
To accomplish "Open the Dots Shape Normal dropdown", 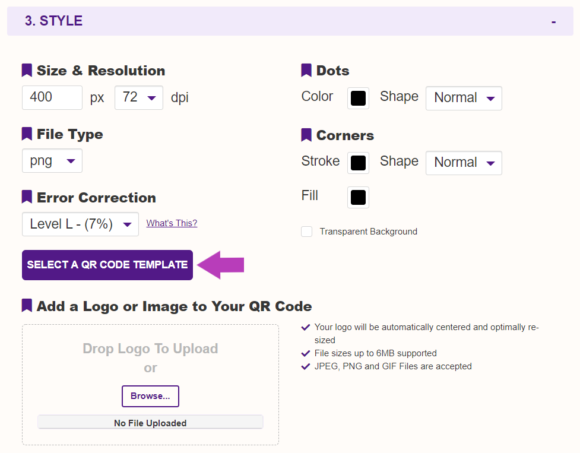I will [464, 98].
